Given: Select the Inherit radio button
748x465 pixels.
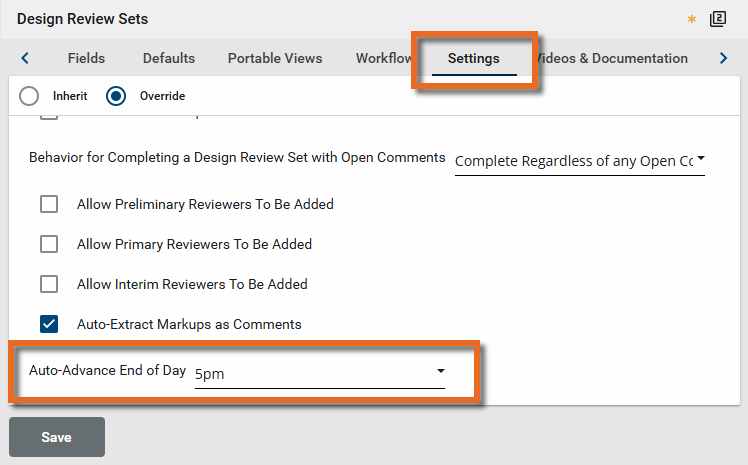Looking at the screenshot, I should pyautogui.click(x=30, y=96).
